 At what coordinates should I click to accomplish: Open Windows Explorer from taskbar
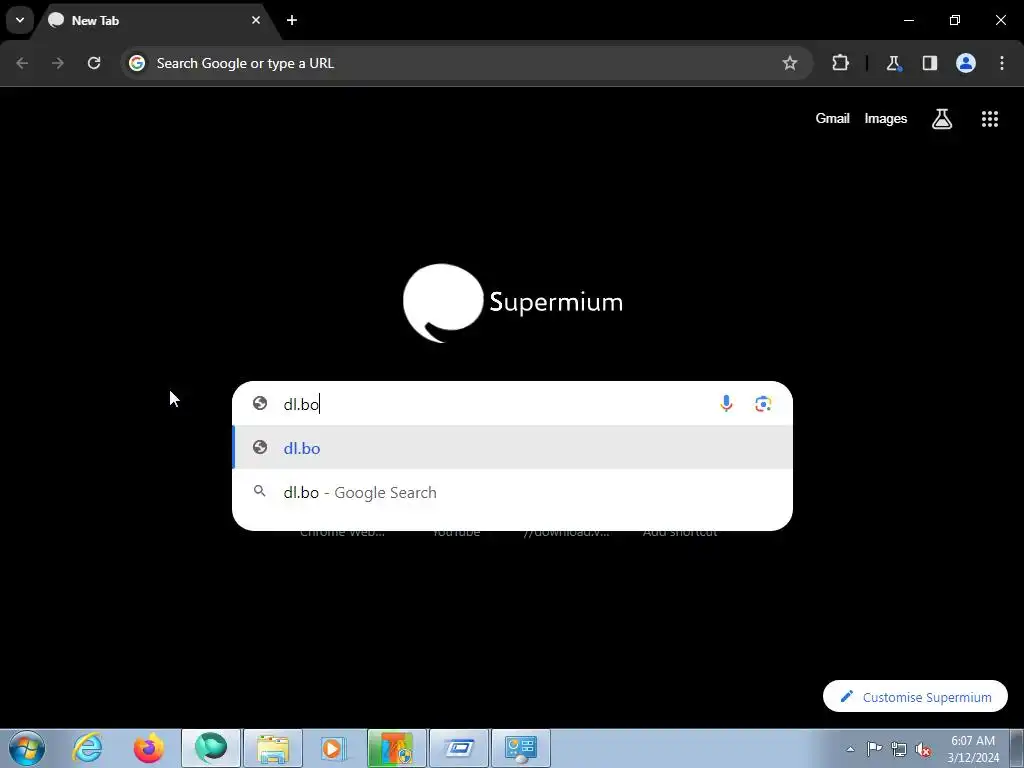tap(273, 748)
